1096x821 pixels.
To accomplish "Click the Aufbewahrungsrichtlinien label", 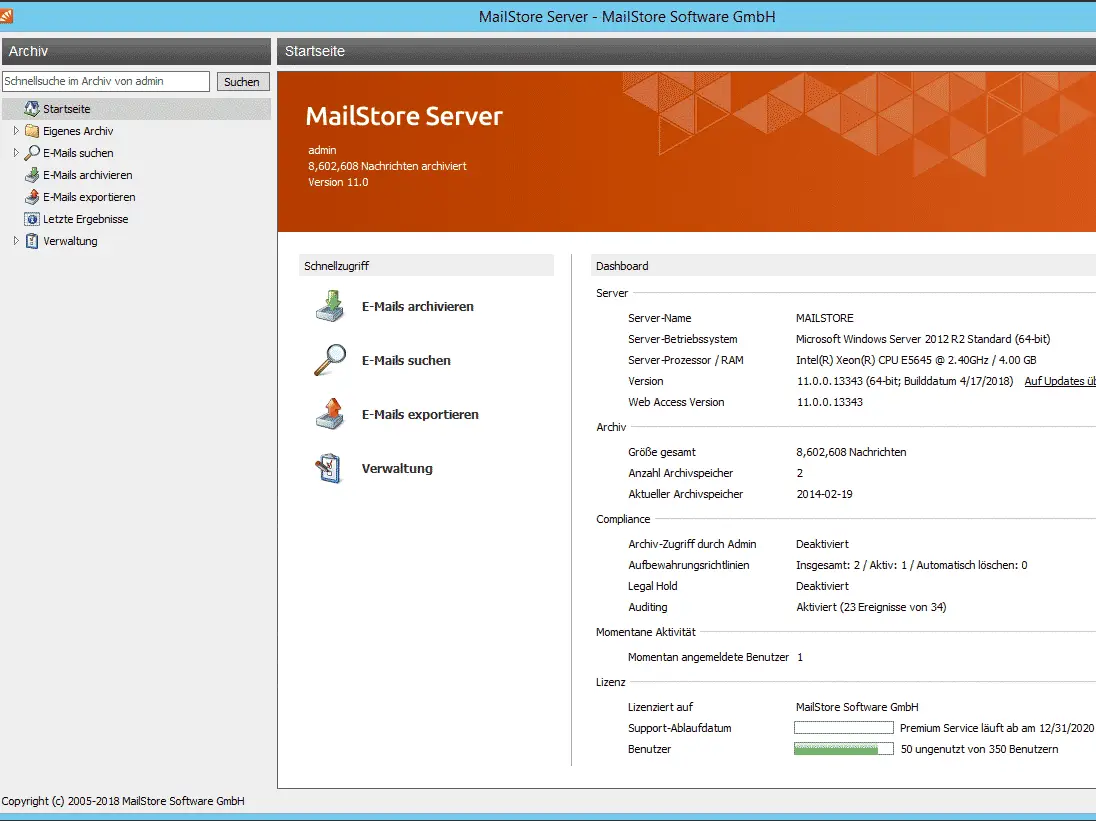I will point(688,565).
